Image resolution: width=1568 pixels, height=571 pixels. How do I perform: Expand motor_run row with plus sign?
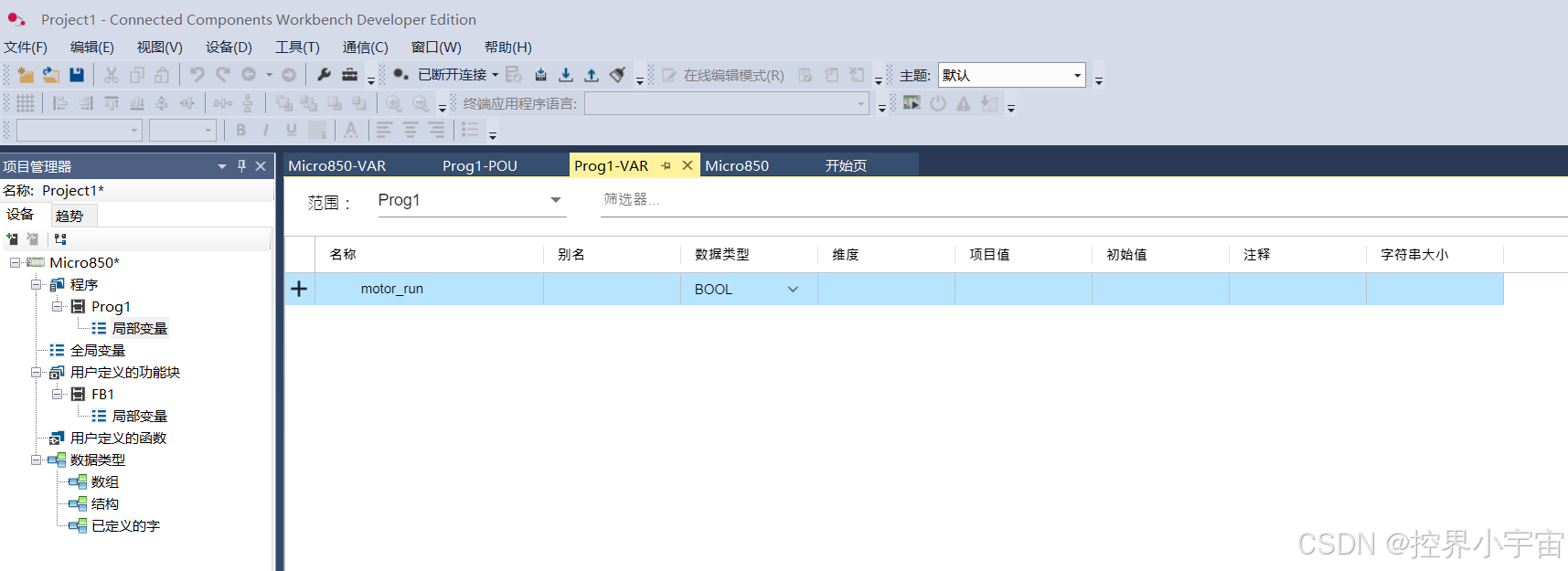pyautogui.click(x=299, y=289)
